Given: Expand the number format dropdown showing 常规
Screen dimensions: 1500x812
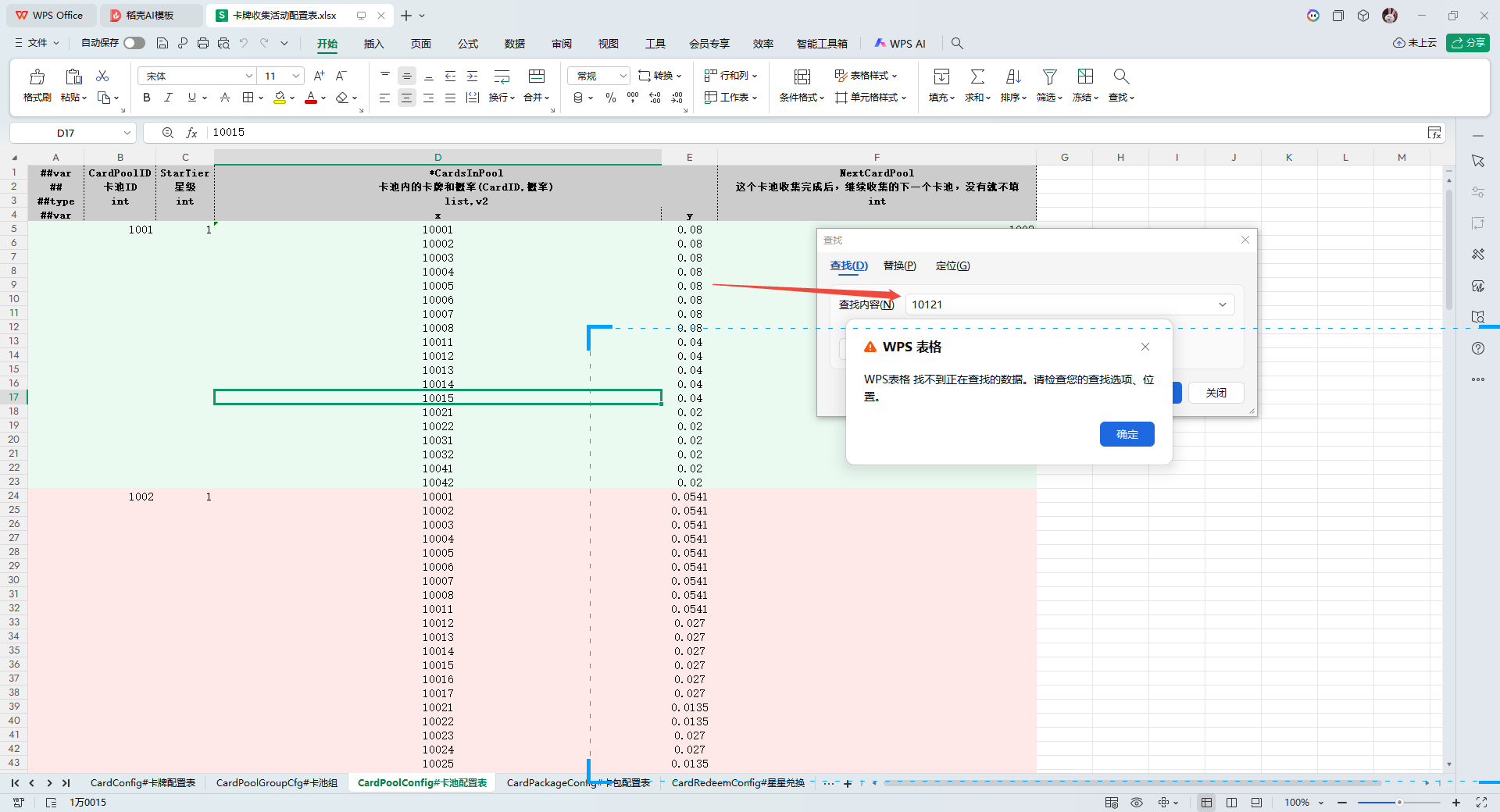Looking at the screenshot, I should (x=623, y=76).
